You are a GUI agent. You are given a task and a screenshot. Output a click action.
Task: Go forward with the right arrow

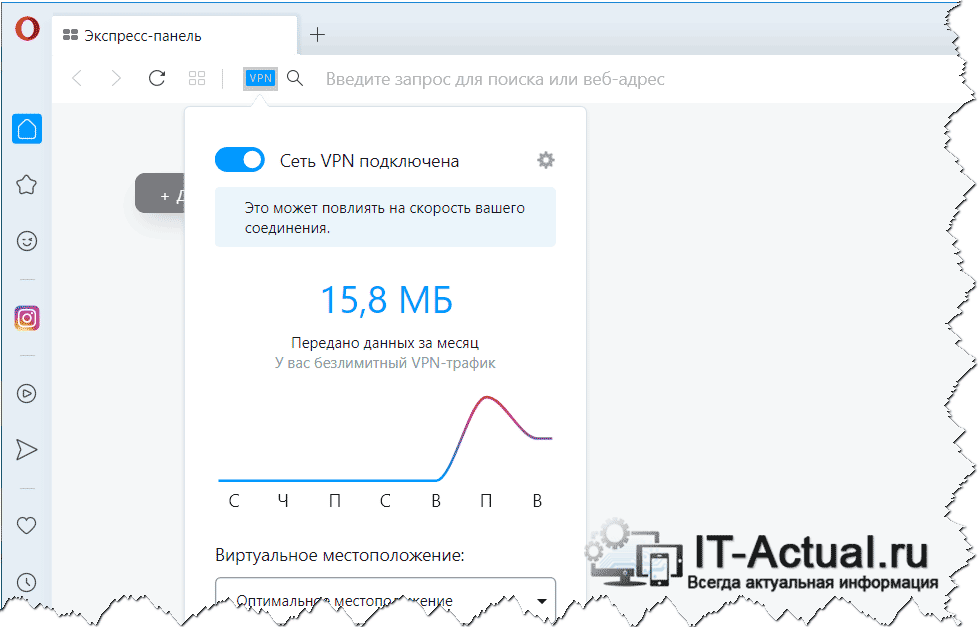pos(116,79)
